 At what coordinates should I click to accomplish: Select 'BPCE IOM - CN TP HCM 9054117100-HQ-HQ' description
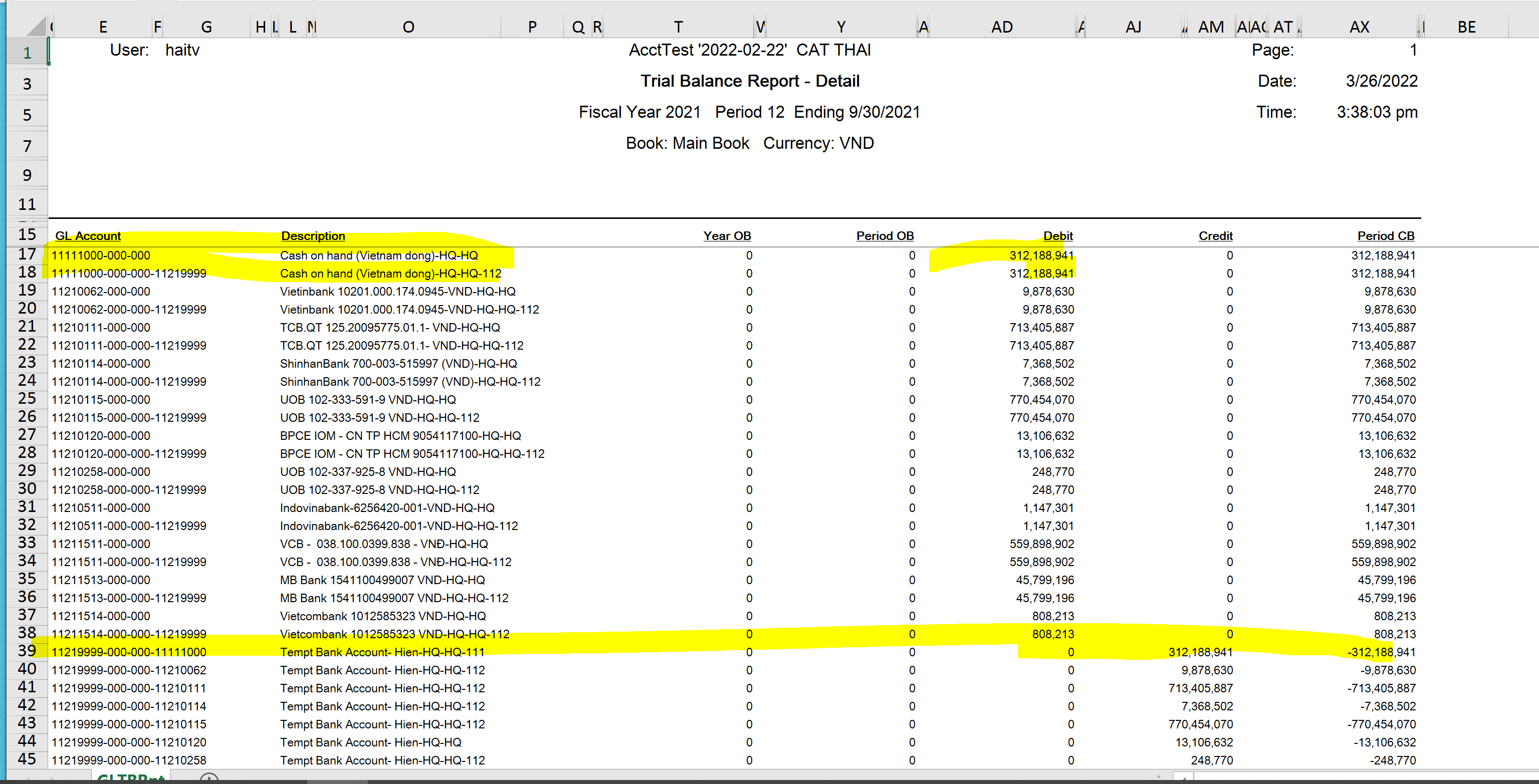pyautogui.click(x=400, y=436)
